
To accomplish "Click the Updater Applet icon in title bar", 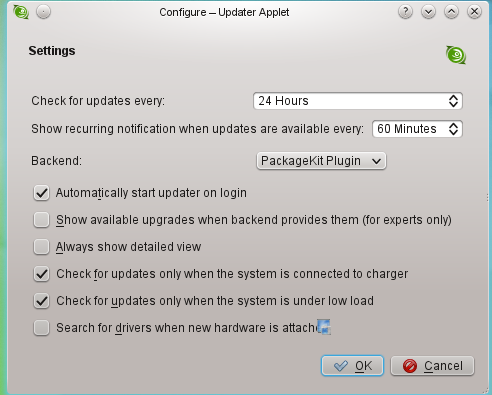I will 21,12.
